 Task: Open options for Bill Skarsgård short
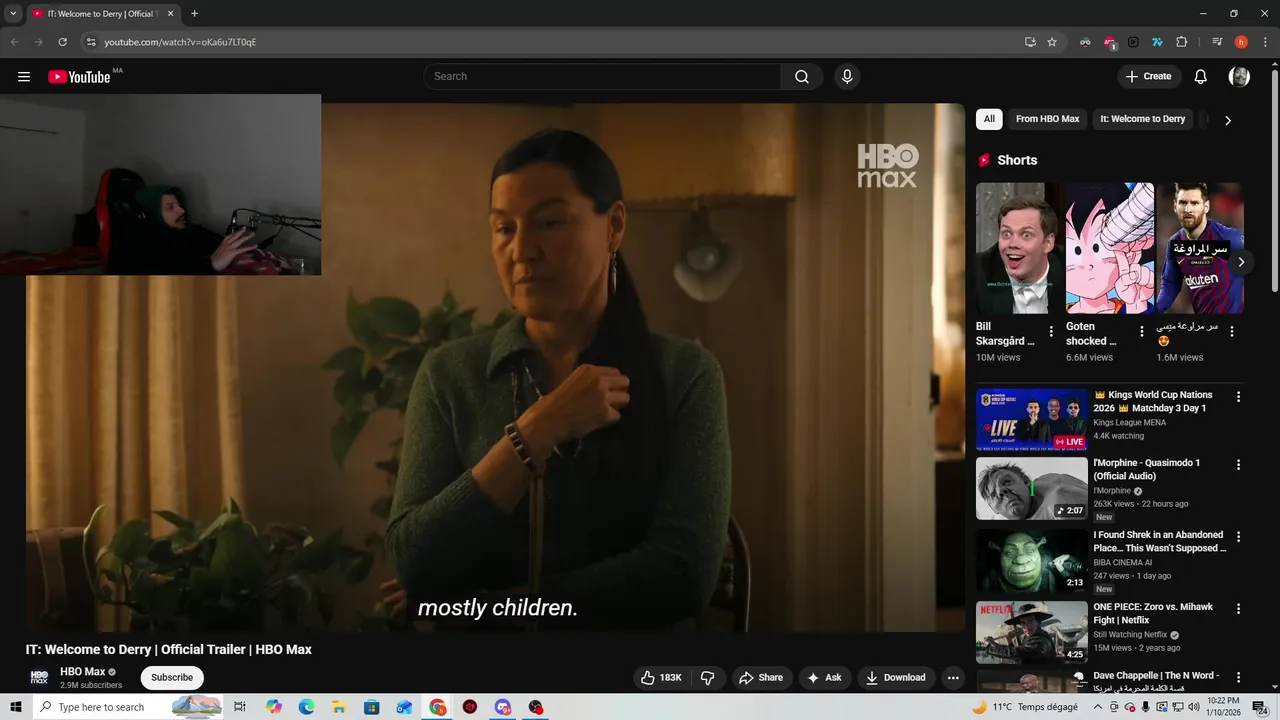(1051, 332)
